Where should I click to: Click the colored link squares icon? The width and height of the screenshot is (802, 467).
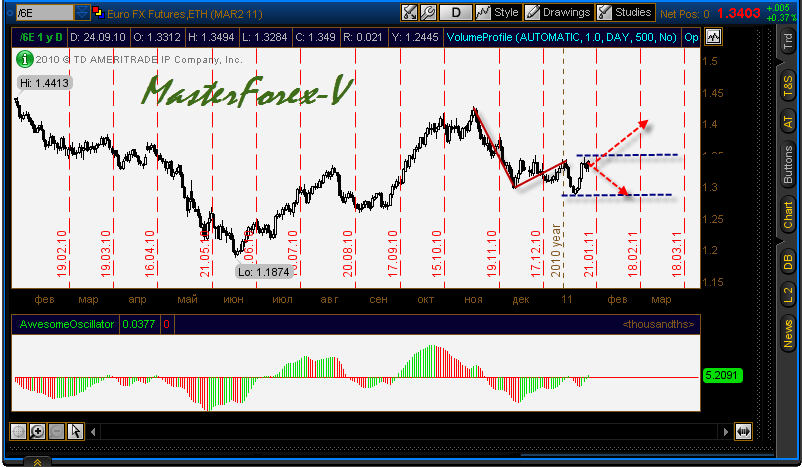click(x=98, y=13)
